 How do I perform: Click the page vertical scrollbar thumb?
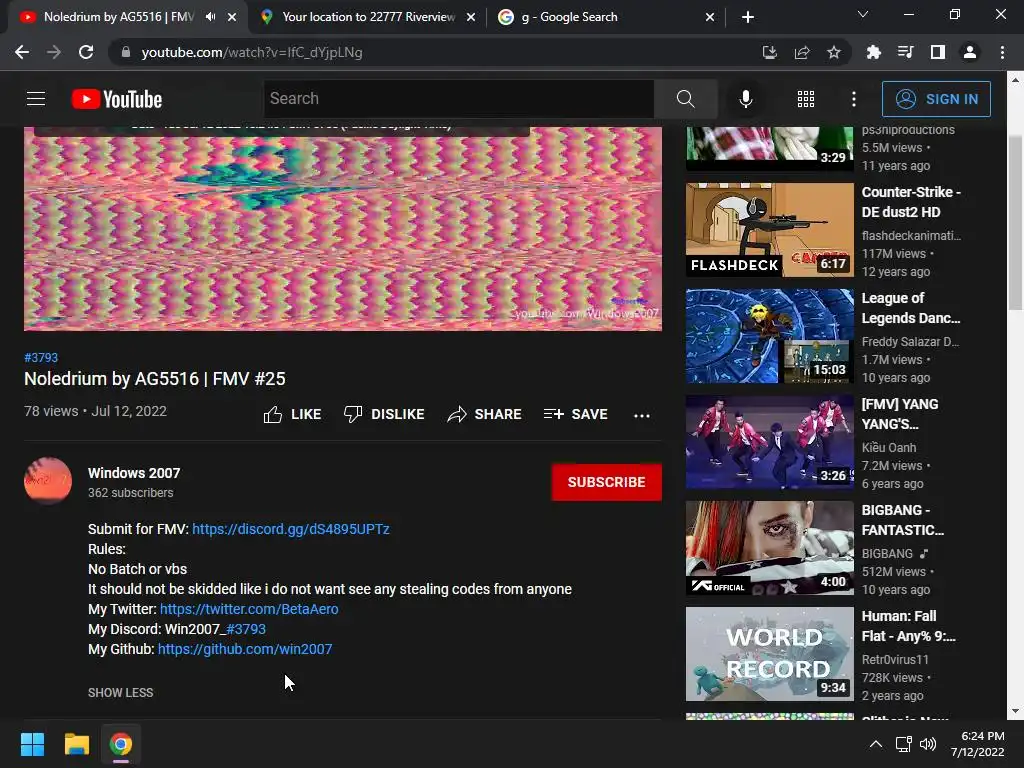[x=1015, y=222]
